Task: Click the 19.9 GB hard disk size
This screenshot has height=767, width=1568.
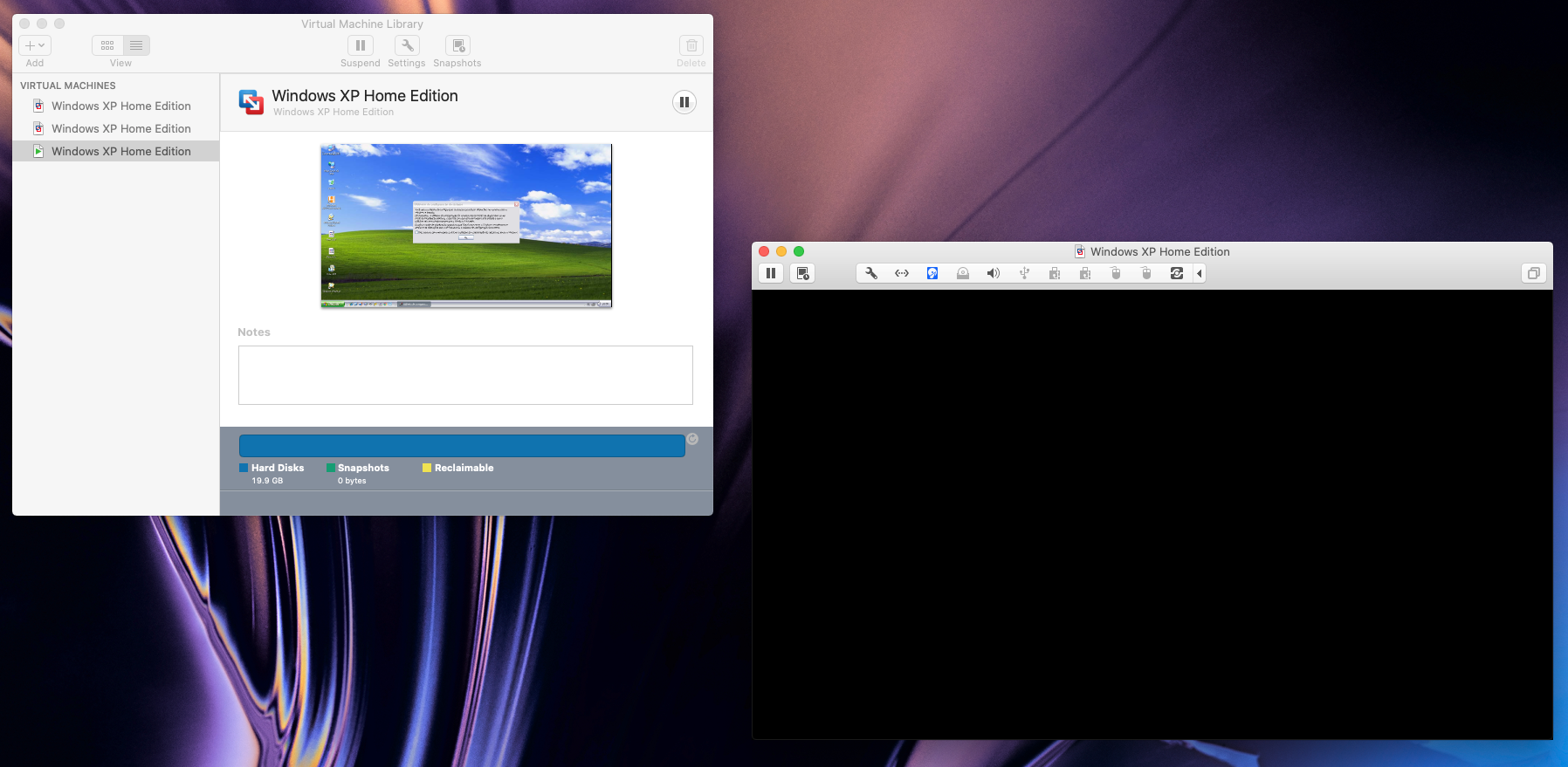Action: pyautogui.click(x=267, y=481)
